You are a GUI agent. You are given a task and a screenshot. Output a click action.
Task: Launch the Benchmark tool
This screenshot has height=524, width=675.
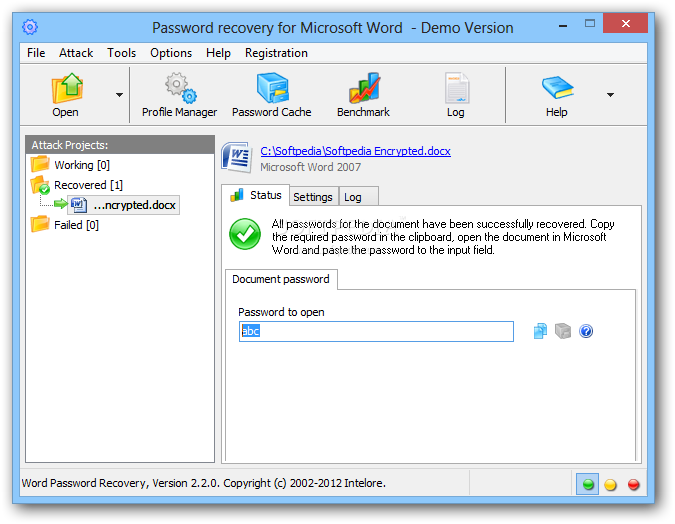click(363, 95)
